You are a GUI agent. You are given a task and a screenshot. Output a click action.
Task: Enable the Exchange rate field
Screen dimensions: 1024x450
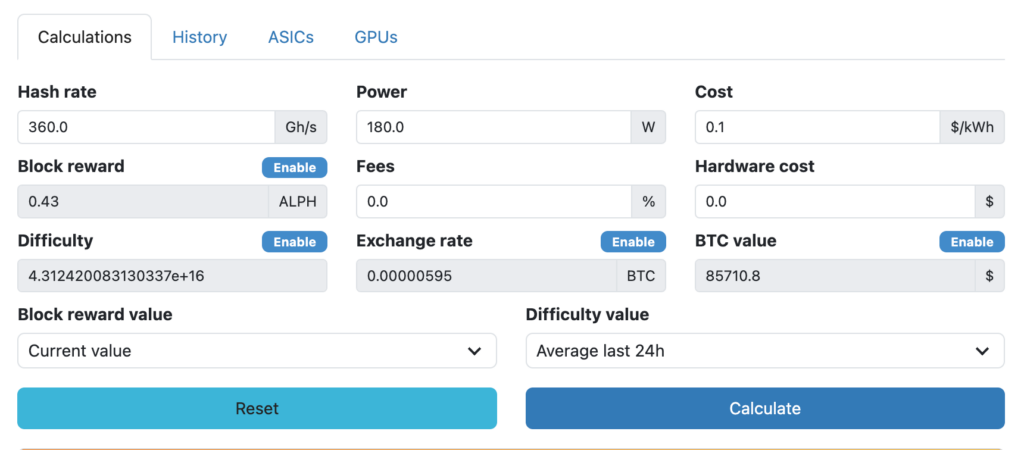point(633,242)
